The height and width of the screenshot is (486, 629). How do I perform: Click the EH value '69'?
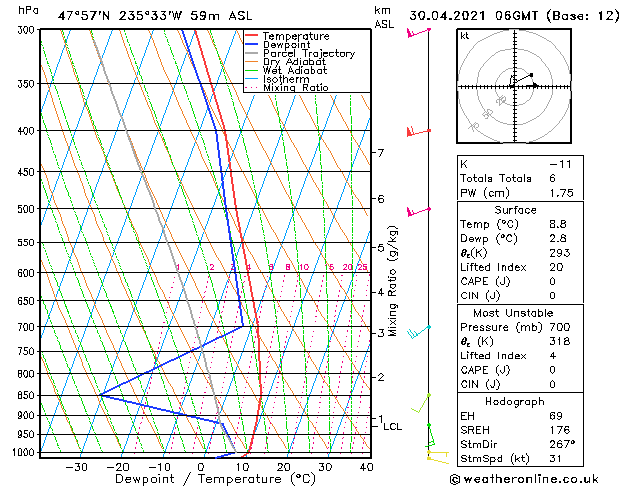click(x=556, y=416)
